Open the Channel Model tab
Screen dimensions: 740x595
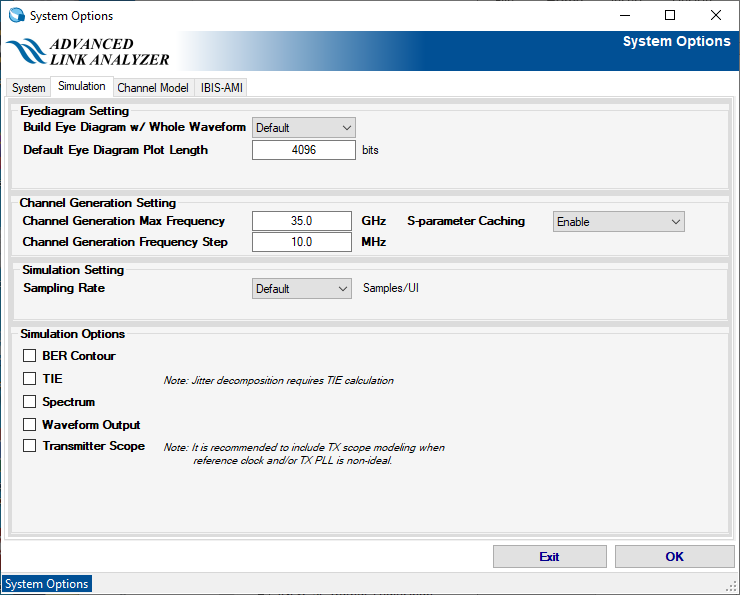153,88
